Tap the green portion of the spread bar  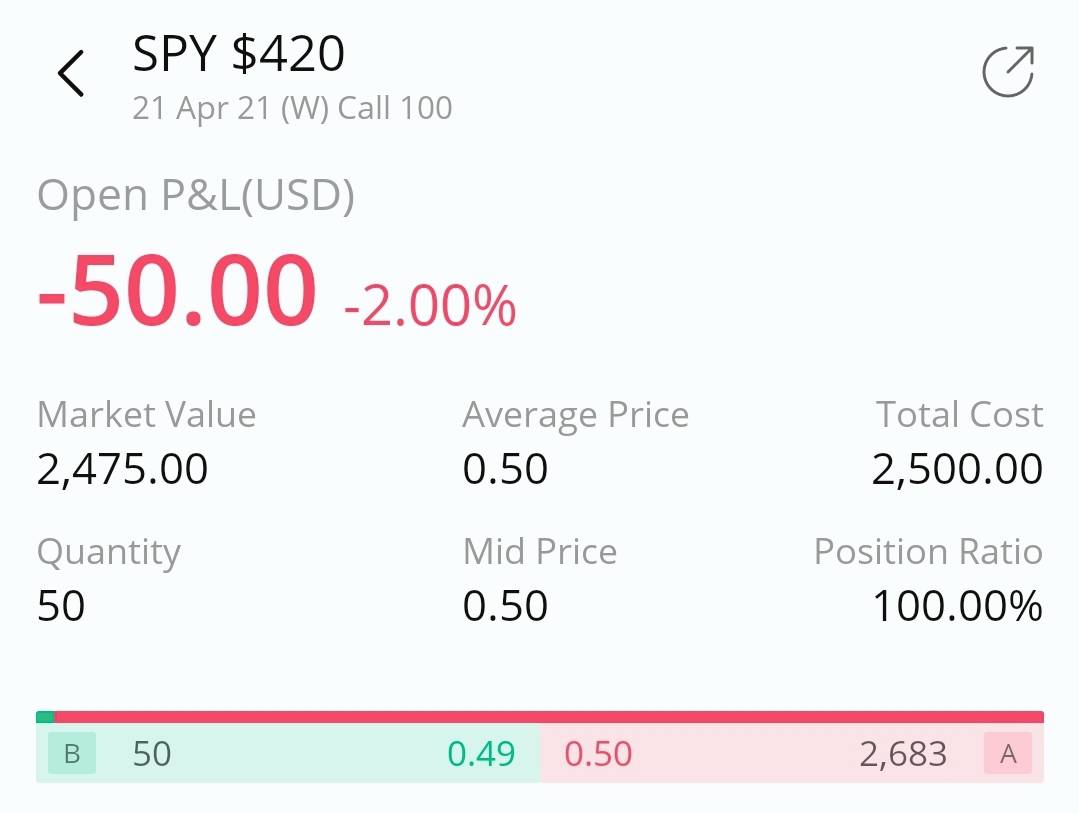[x=44, y=717]
